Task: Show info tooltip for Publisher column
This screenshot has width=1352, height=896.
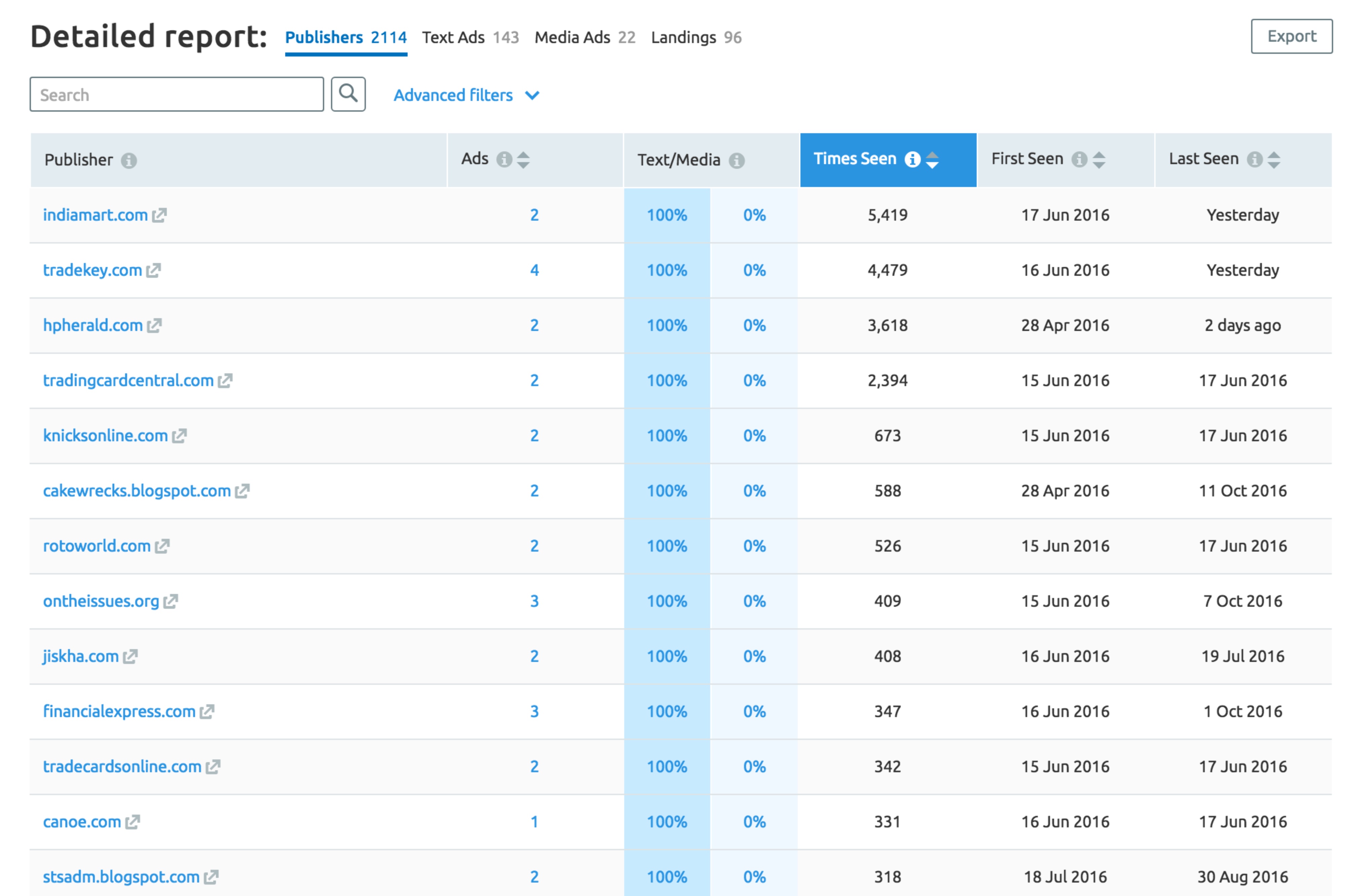Action: pyautogui.click(x=129, y=160)
